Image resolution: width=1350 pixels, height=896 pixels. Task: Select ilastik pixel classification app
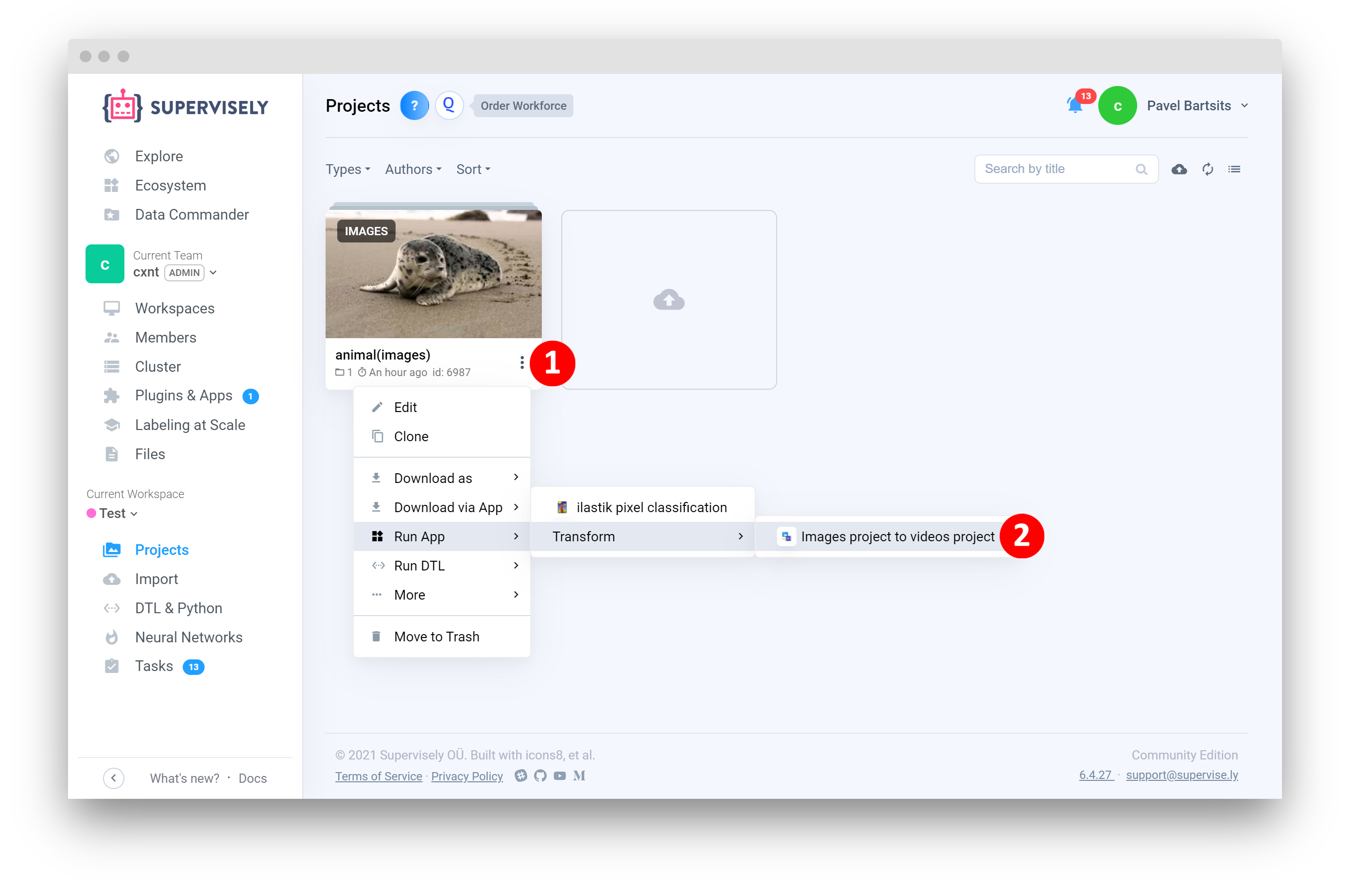coord(651,507)
